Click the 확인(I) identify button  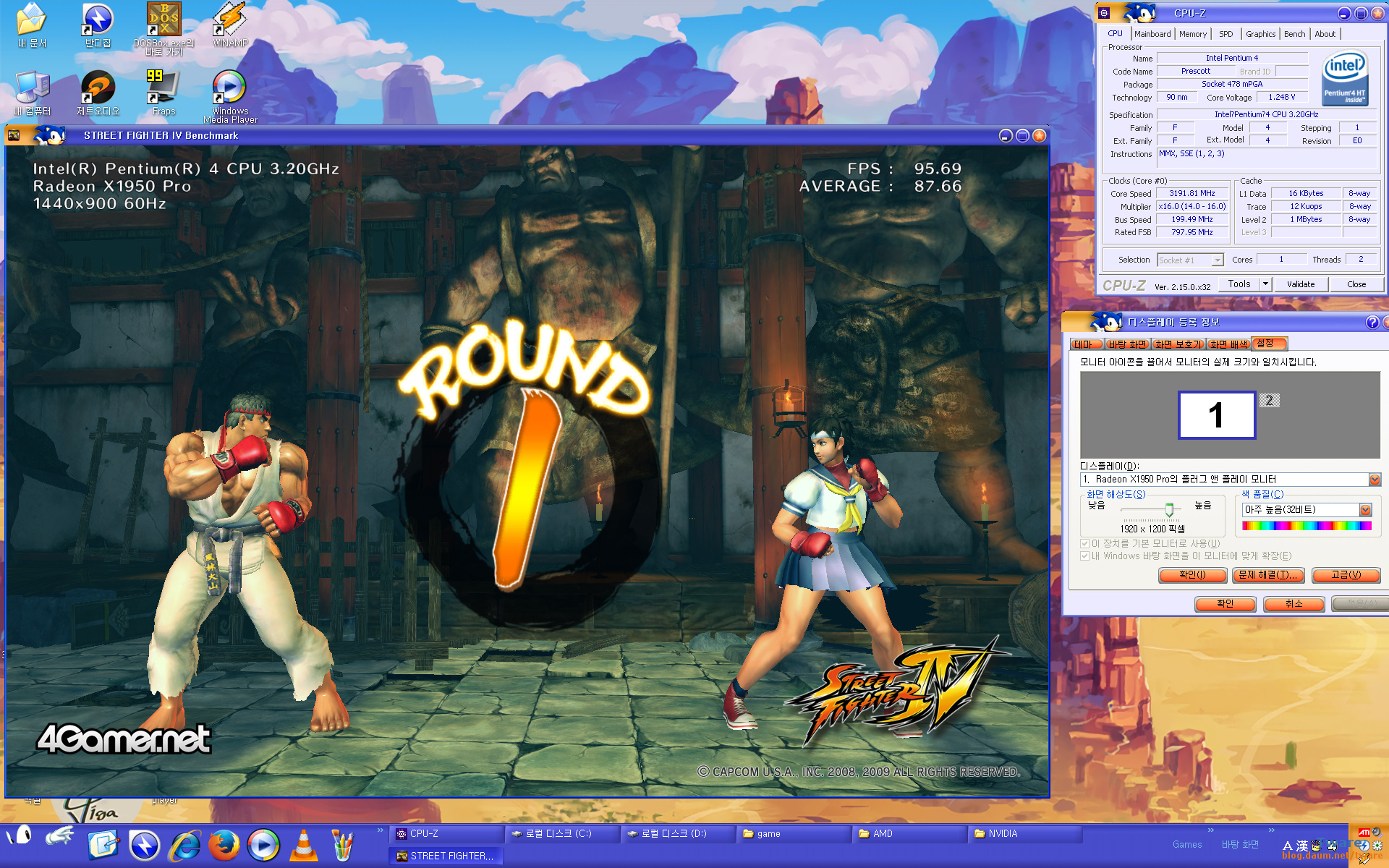point(1192,575)
